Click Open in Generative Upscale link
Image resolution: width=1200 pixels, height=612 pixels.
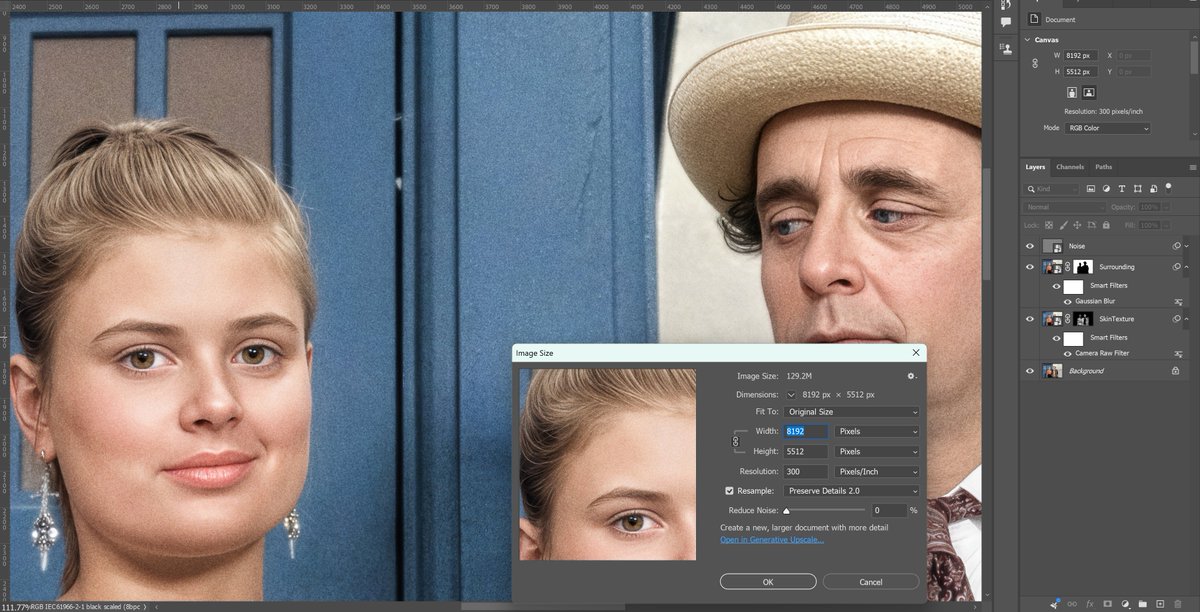point(772,540)
